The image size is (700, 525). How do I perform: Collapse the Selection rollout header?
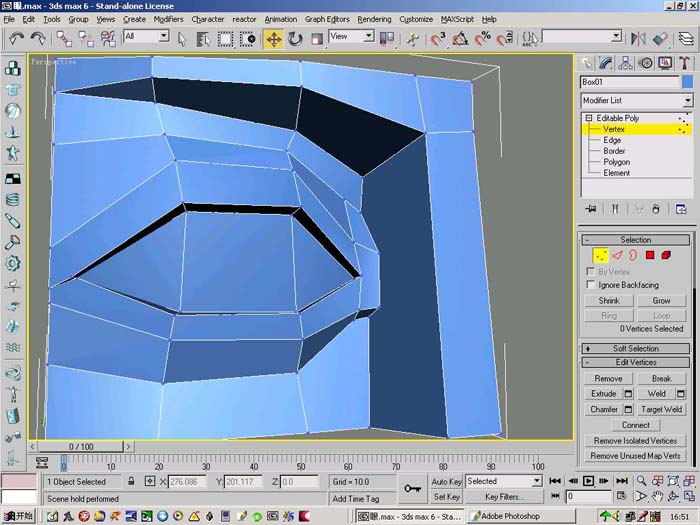[x=636, y=240]
